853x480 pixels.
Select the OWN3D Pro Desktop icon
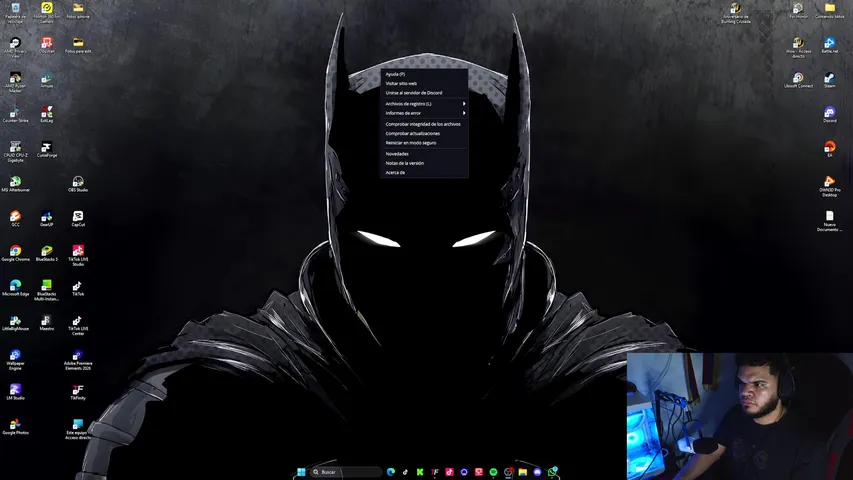tap(830, 186)
